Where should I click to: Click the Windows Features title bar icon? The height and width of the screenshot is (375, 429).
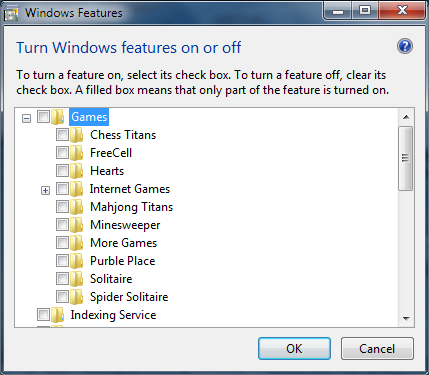point(11,14)
